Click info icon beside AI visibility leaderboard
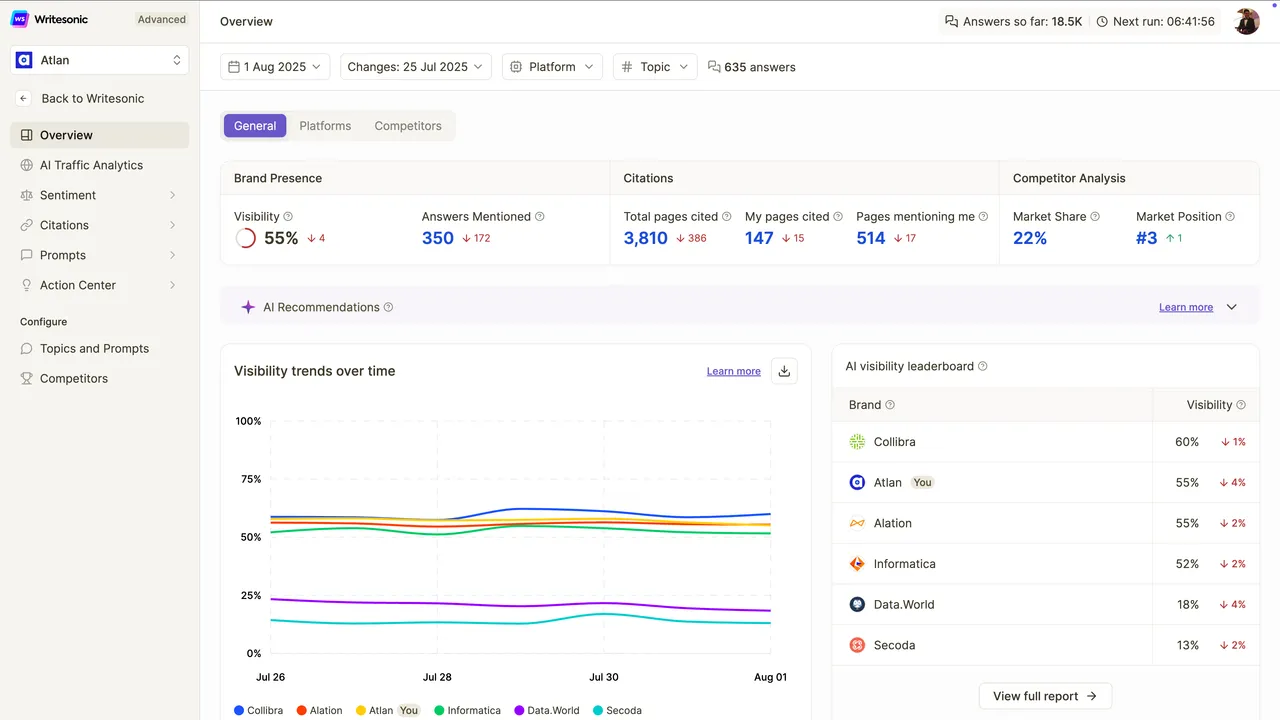 pos(982,366)
